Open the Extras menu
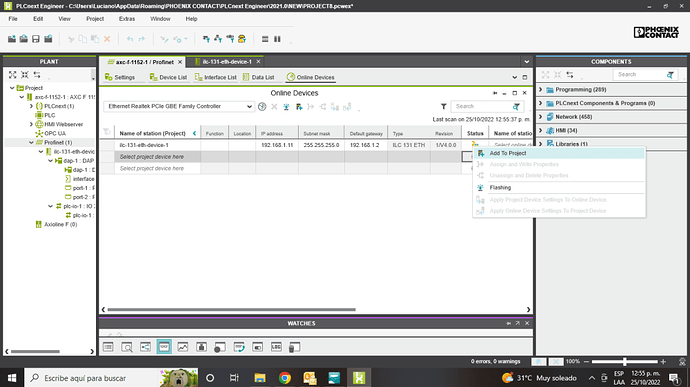Image resolution: width=690 pixels, height=387 pixels. pos(127,19)
